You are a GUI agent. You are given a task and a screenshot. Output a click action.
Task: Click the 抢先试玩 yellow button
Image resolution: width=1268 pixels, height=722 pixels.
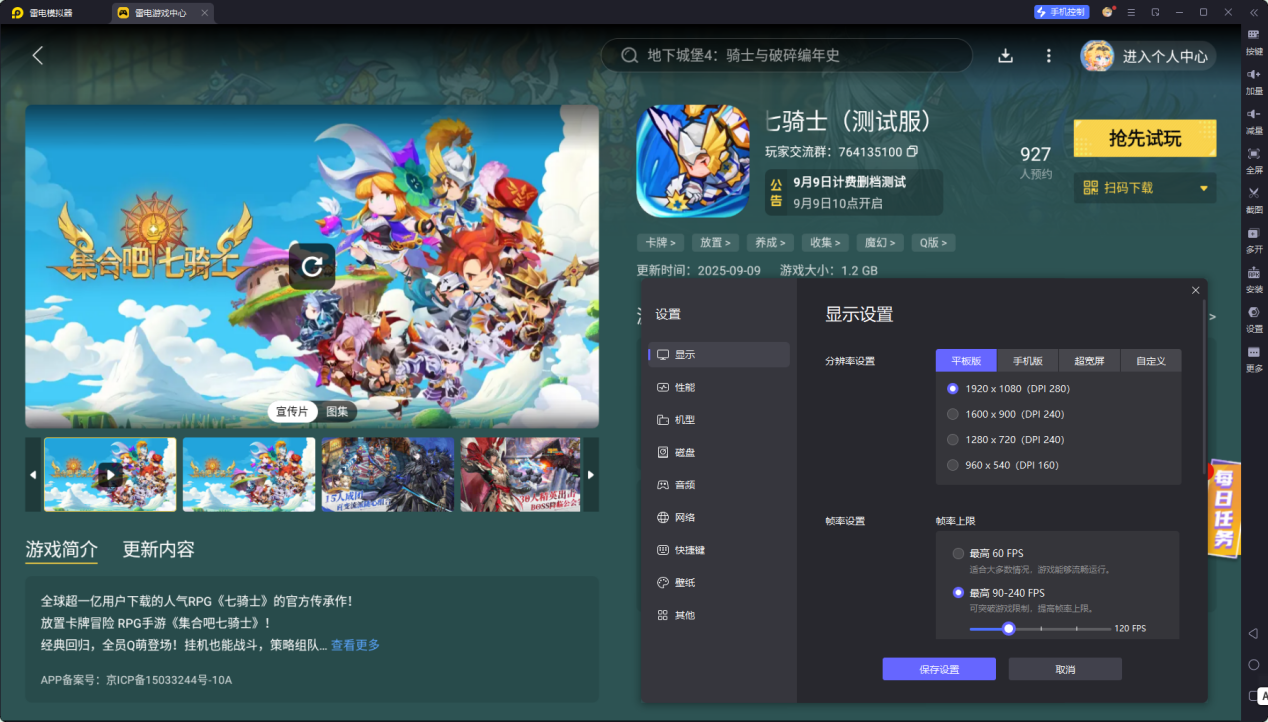(x=1144, y=139)
